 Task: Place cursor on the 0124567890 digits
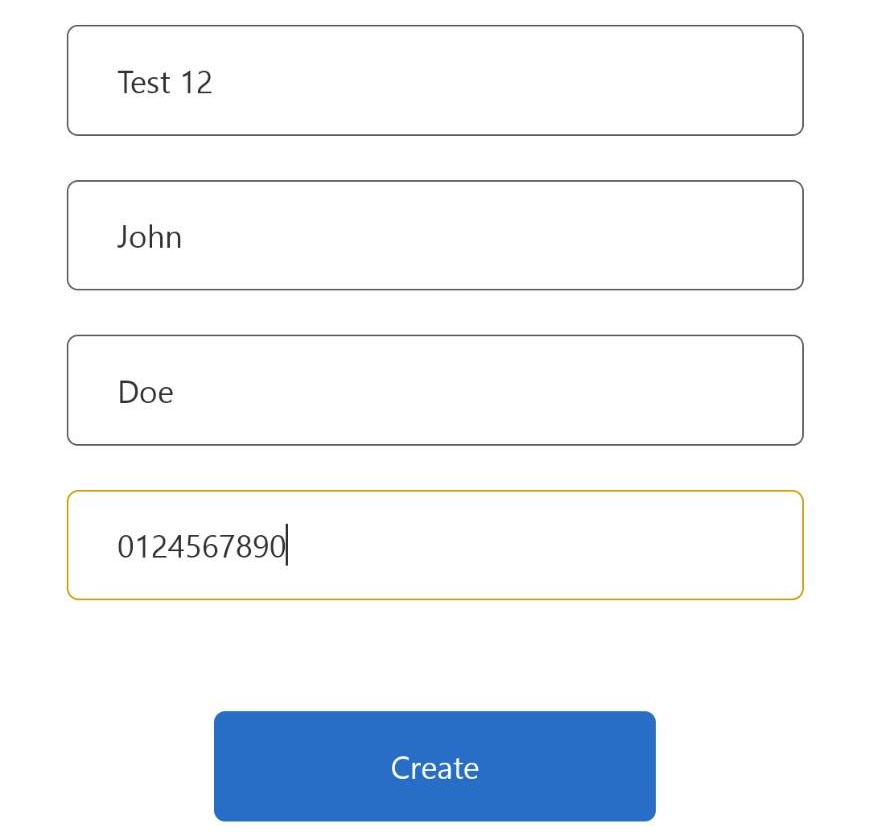pos(202,546)
